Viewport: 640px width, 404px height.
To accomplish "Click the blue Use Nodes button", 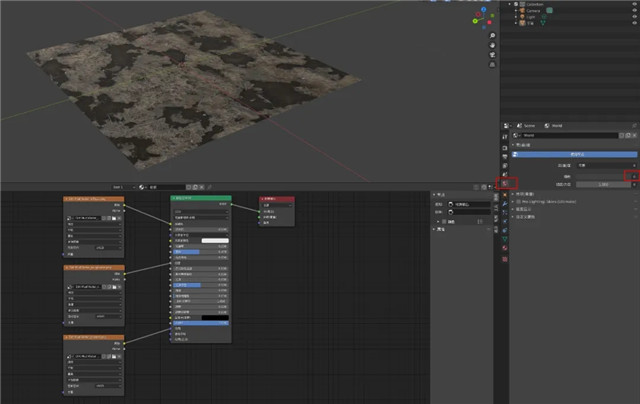I will pos(574,155).
